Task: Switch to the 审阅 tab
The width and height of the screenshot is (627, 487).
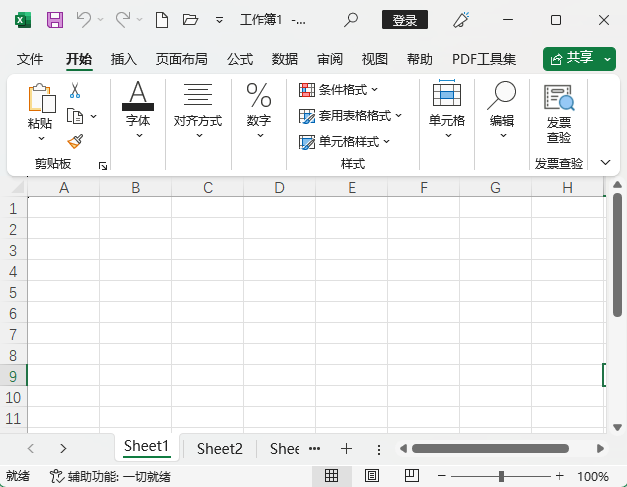Action: coord(330,59)
